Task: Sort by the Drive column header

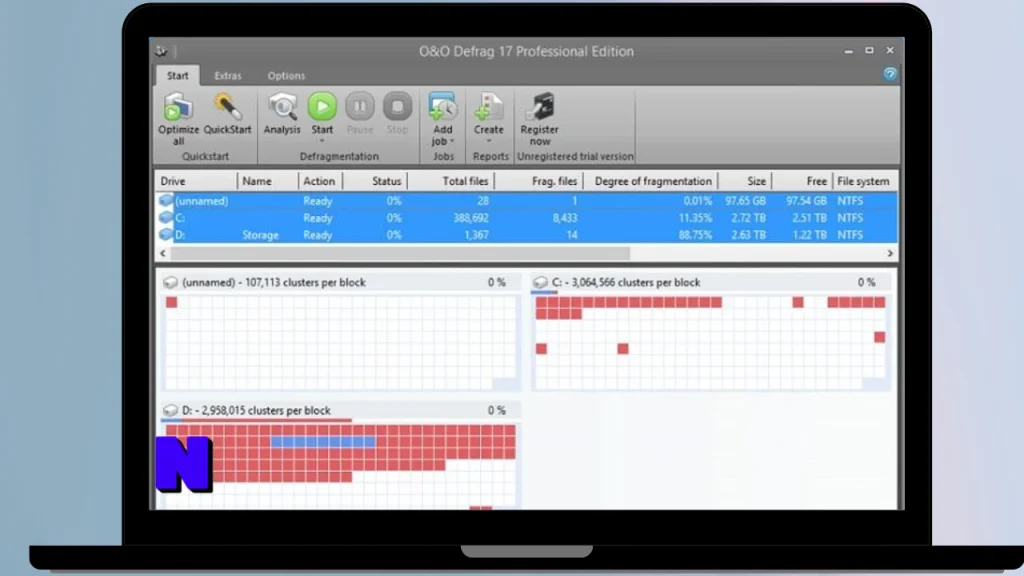Action: pyautogui.click(x=197, y=181)
